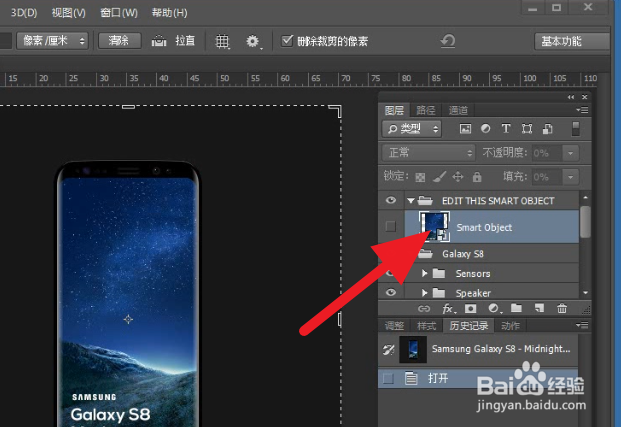Click the layers list scrollbar thumb
621x427 pixels.
[585, 222]
